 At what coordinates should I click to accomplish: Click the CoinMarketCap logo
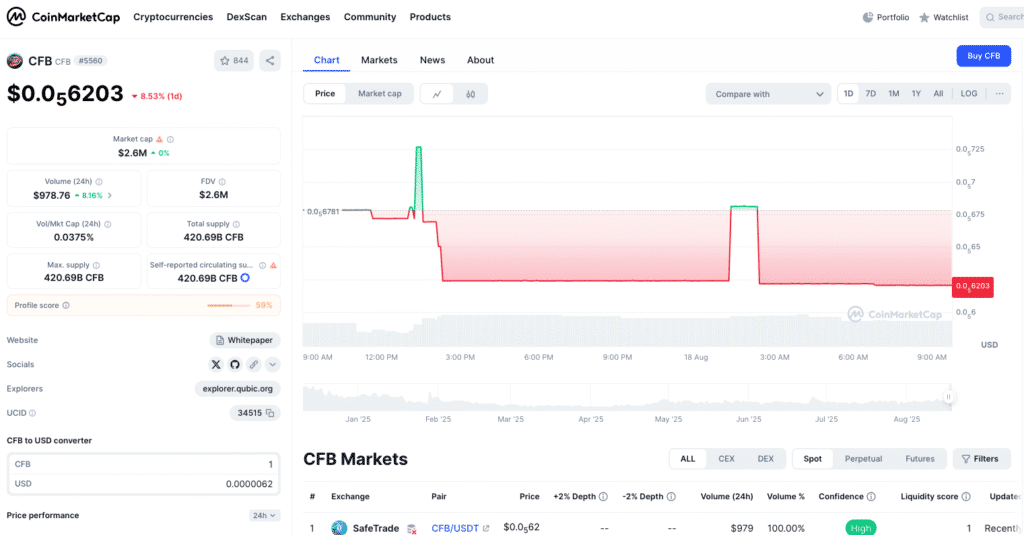(62, 17)
